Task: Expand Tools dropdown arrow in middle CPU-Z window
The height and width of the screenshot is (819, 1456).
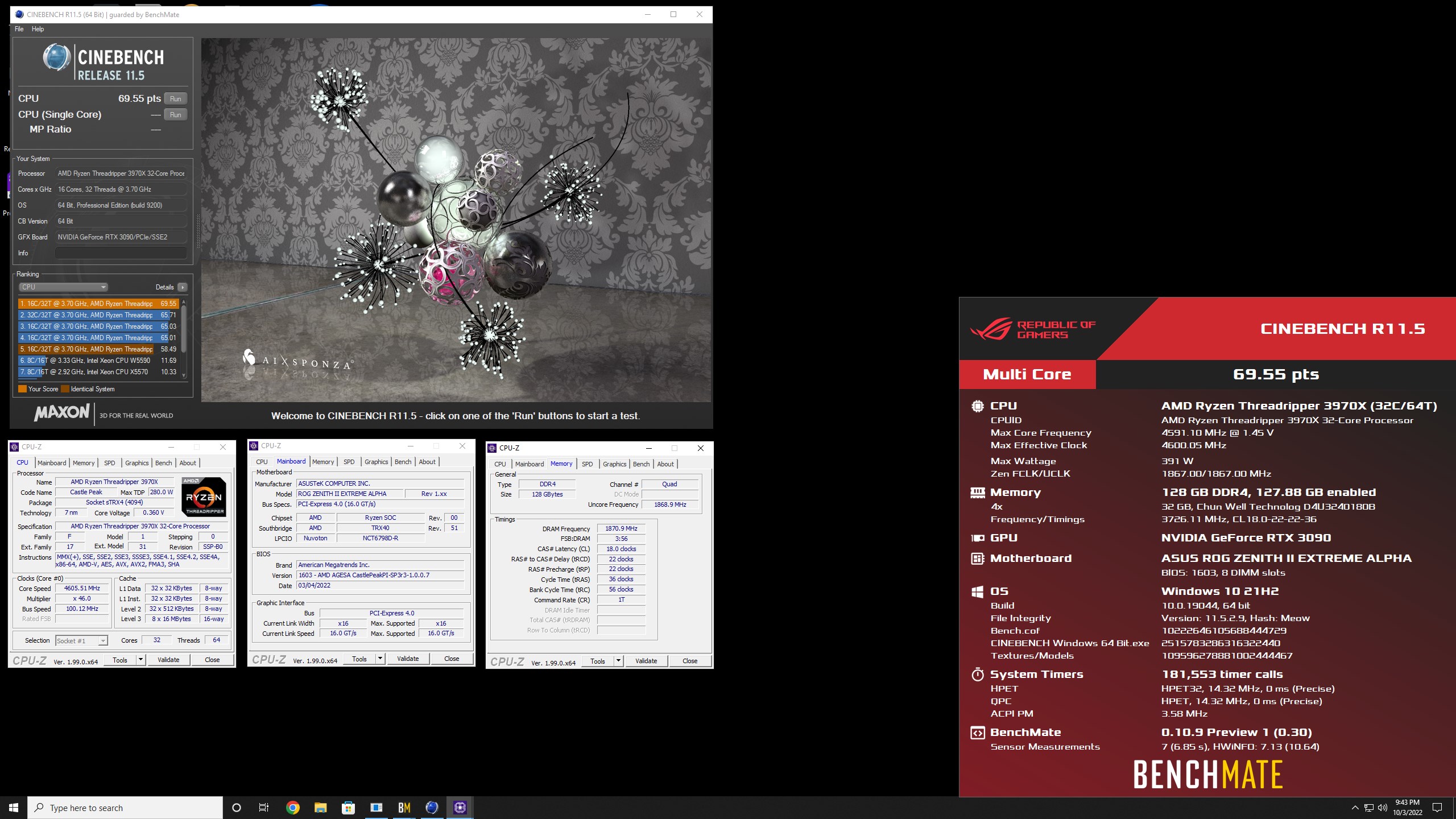Action: tap(380, 659)
